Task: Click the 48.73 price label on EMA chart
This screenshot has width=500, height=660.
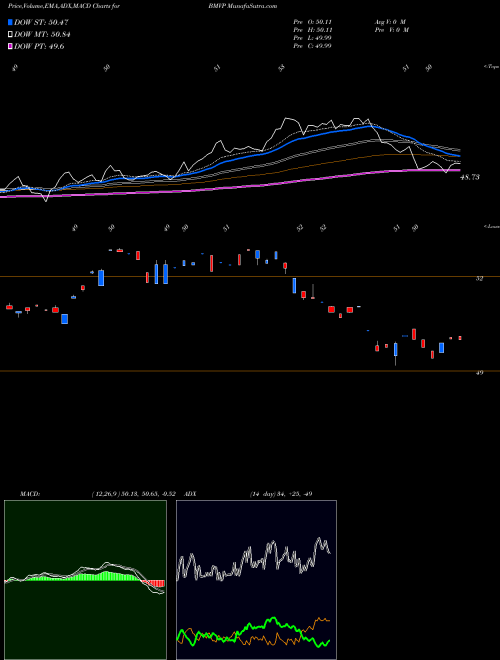Action: [469, 178]
